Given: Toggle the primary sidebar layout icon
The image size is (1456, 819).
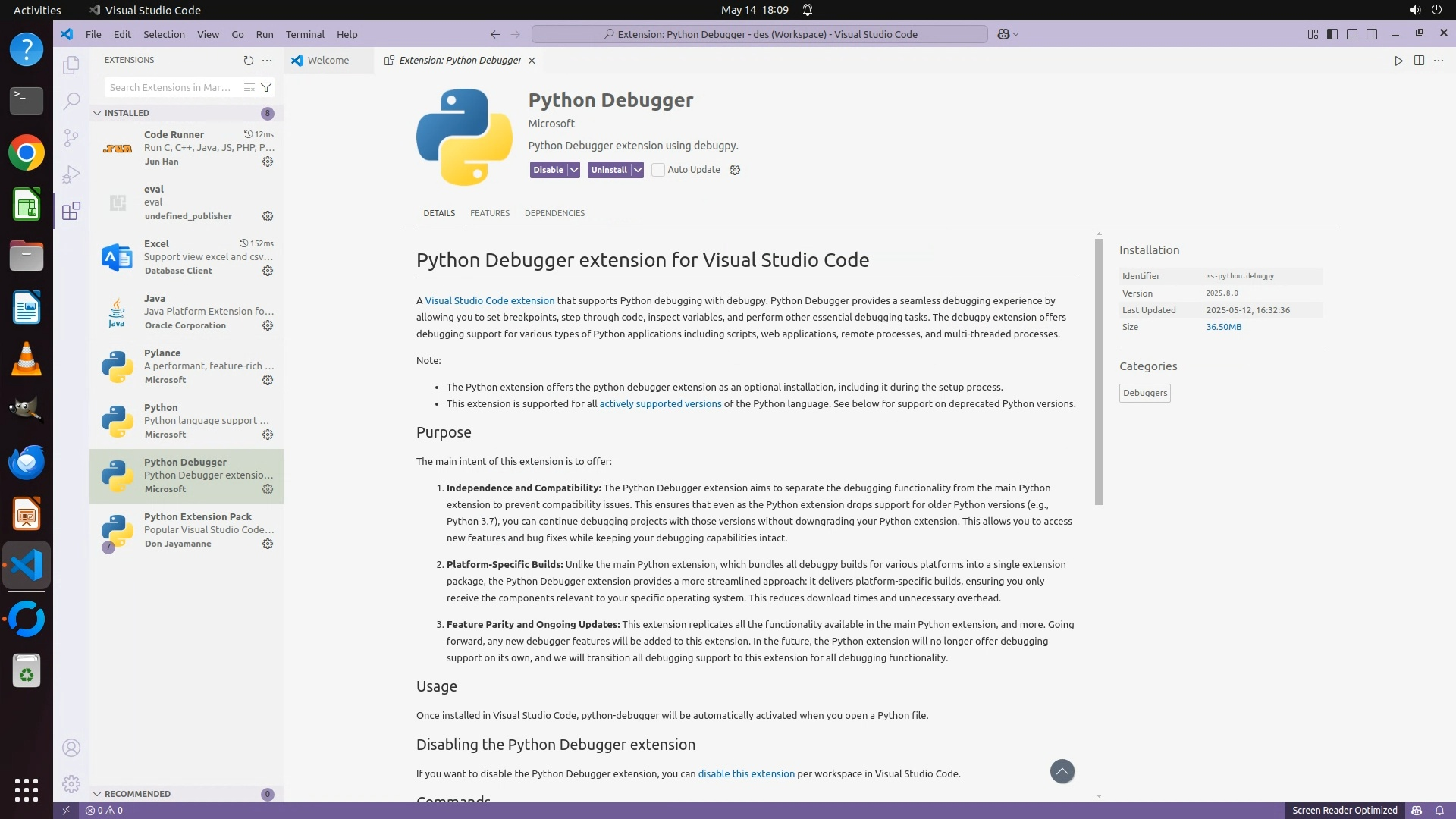Looking at the screenshot, I should [1332, 34].
